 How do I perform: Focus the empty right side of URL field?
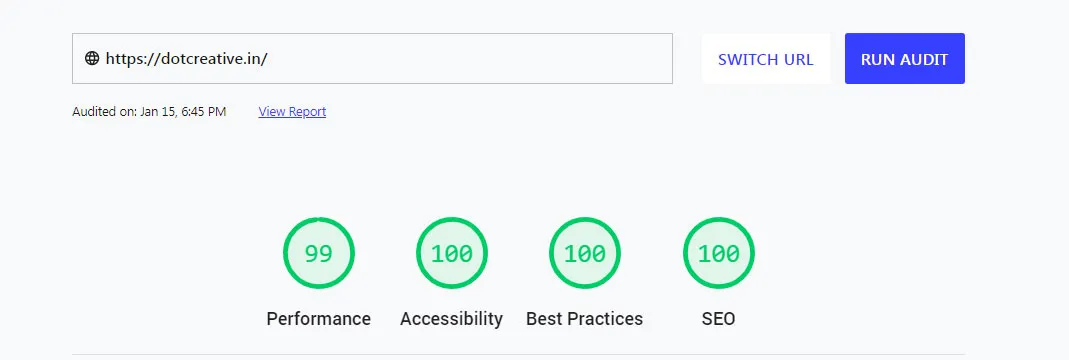click(470, 59)
